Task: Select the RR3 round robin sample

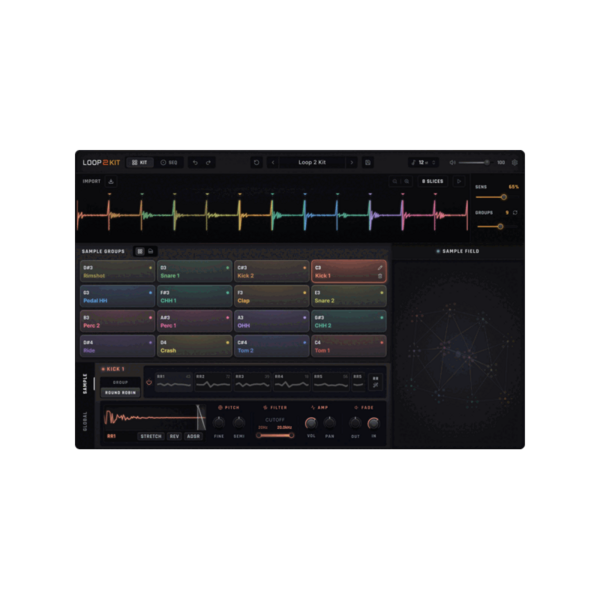Action: point(252,382)
